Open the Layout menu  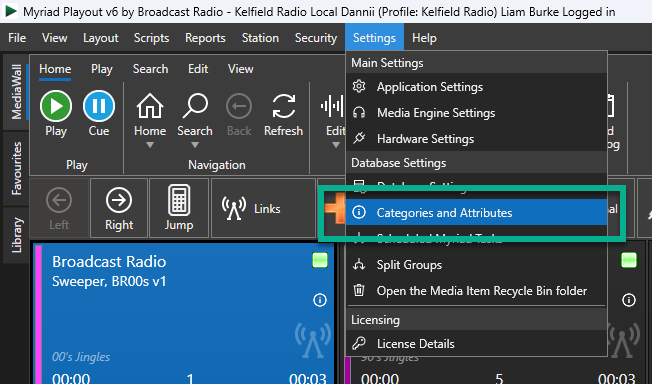101,38
